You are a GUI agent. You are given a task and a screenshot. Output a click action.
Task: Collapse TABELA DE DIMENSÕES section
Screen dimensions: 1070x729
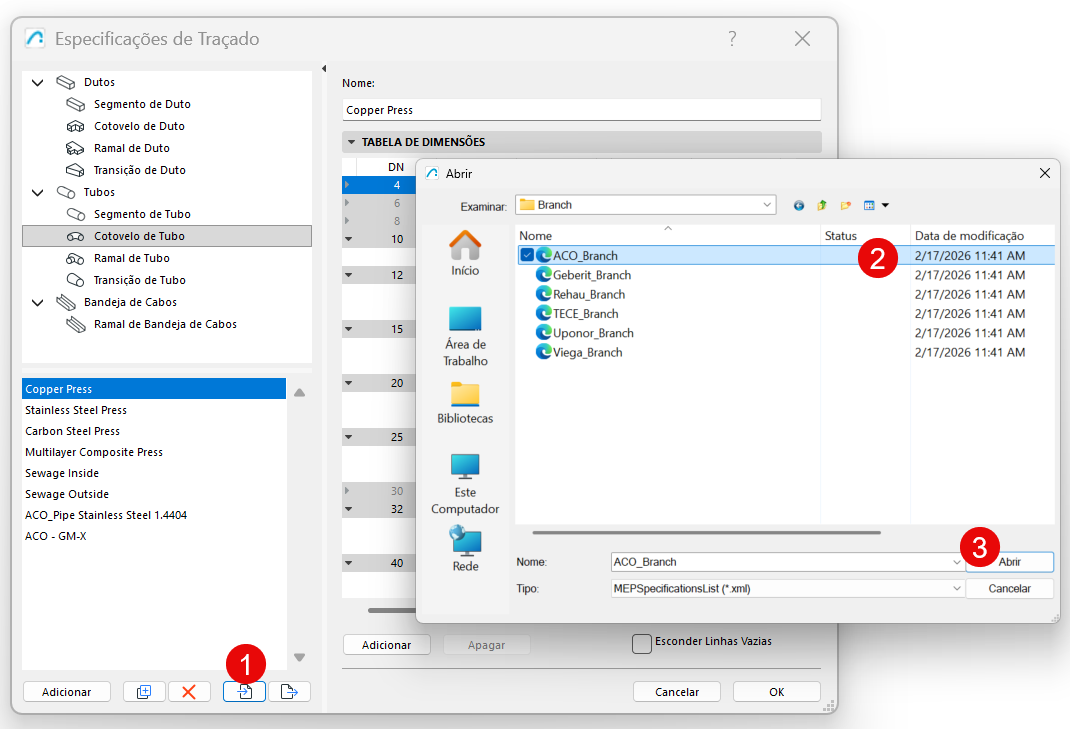[x=351, y=142]
